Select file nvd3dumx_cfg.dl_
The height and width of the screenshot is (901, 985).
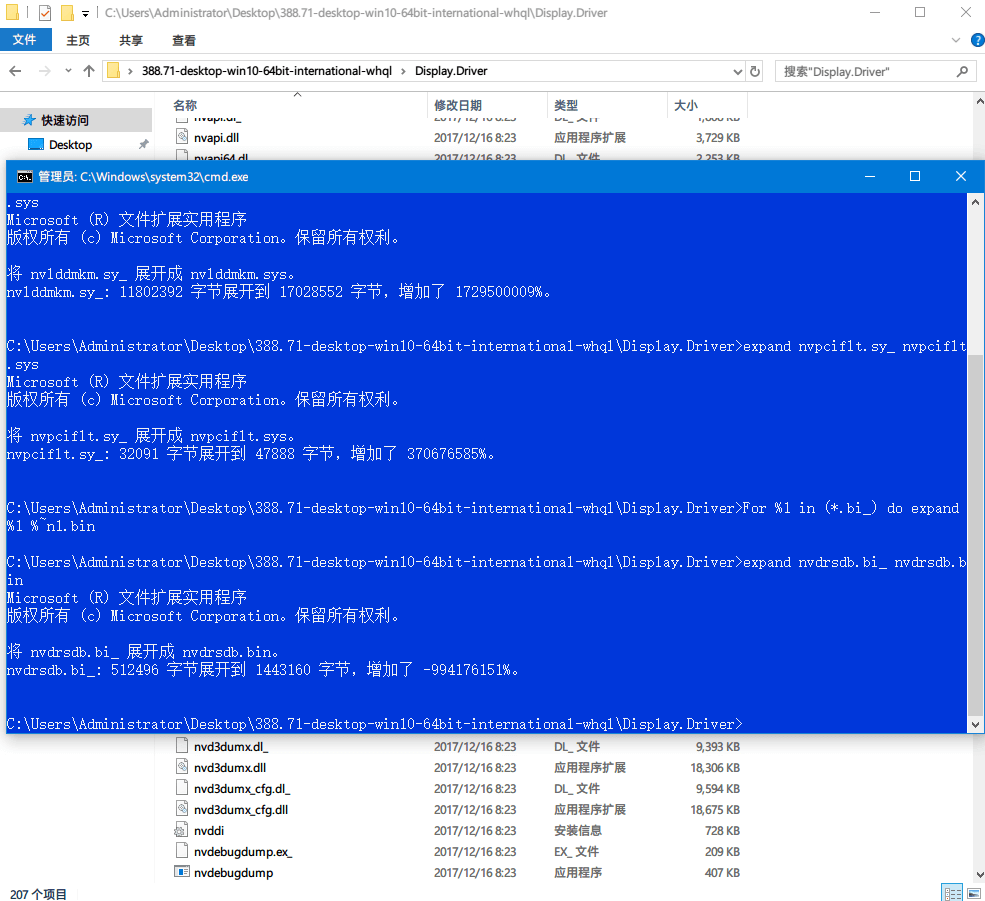[x=242, y=789]
